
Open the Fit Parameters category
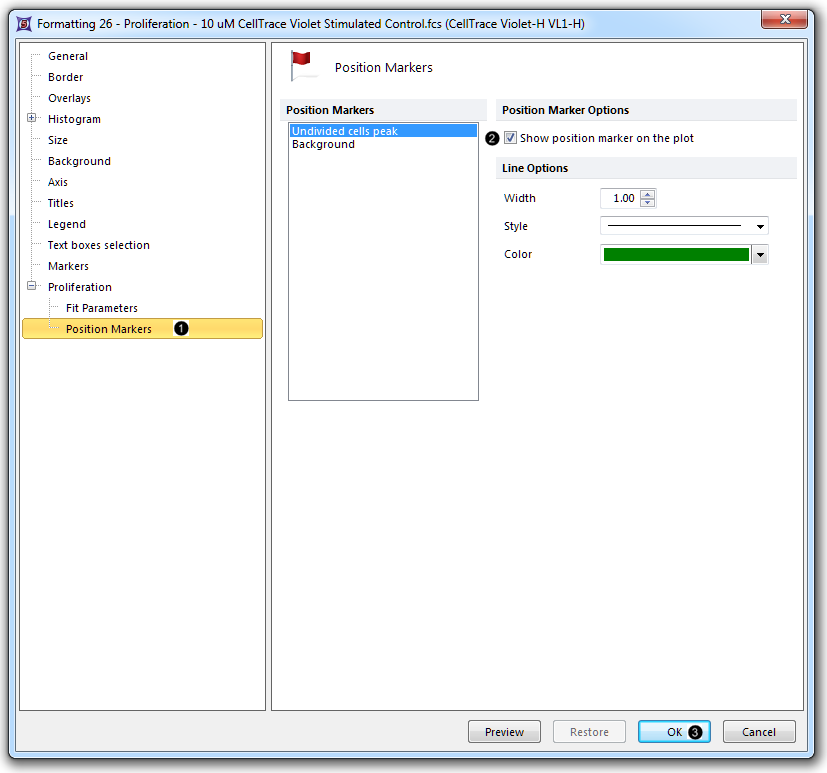[x=102, y=308]
